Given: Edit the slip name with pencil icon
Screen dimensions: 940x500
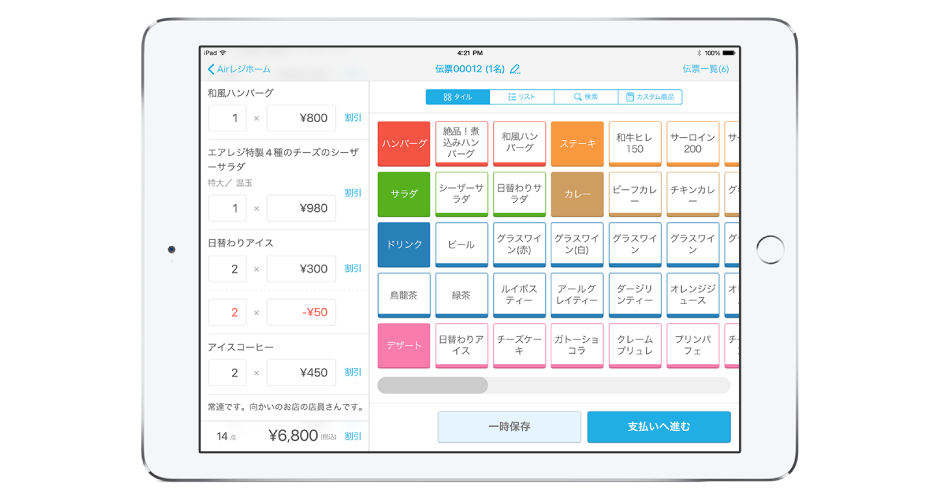Looking at the screenshot, I should coord(515,69).
